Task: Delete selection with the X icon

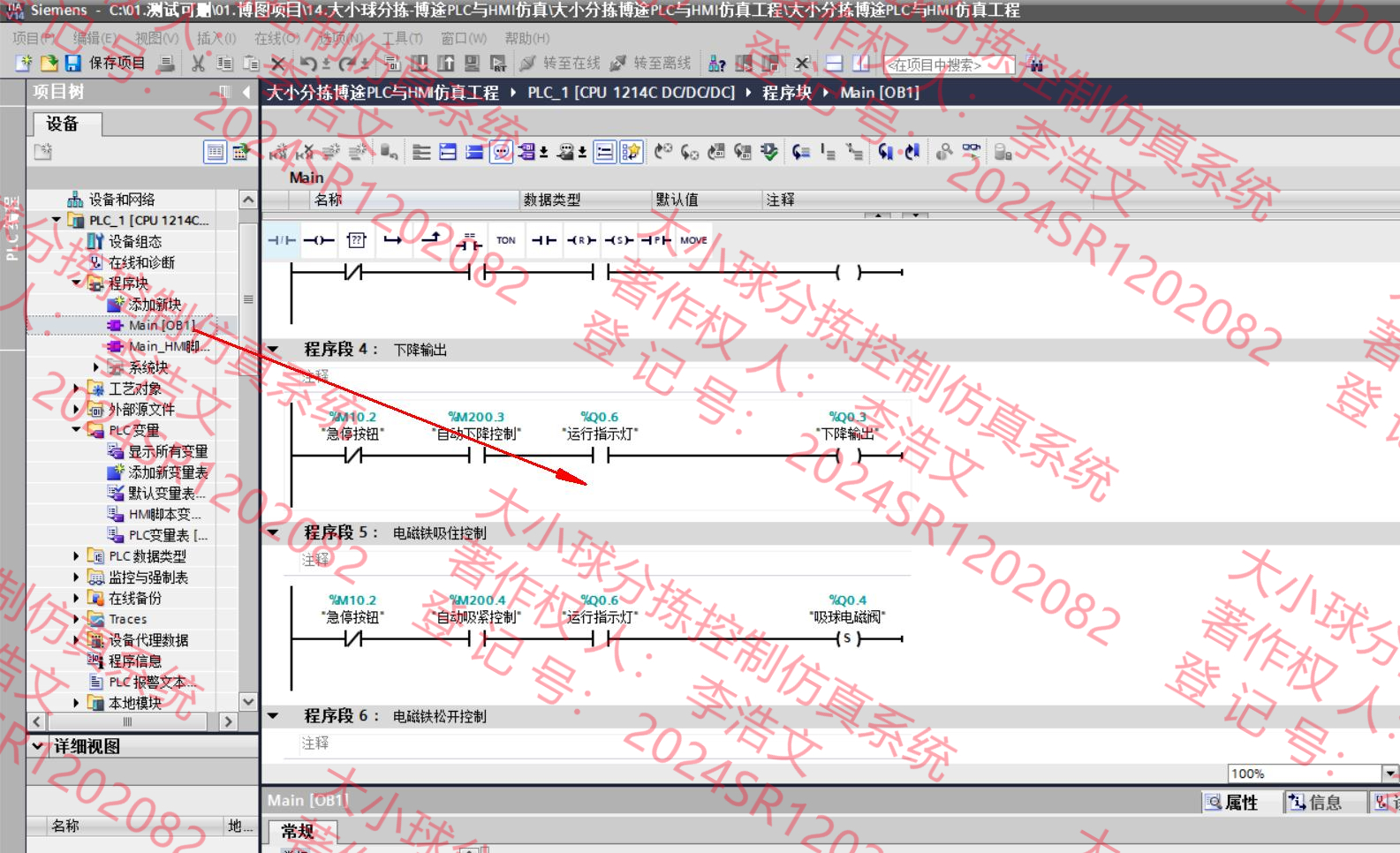Action: click(x=277, y=64)
